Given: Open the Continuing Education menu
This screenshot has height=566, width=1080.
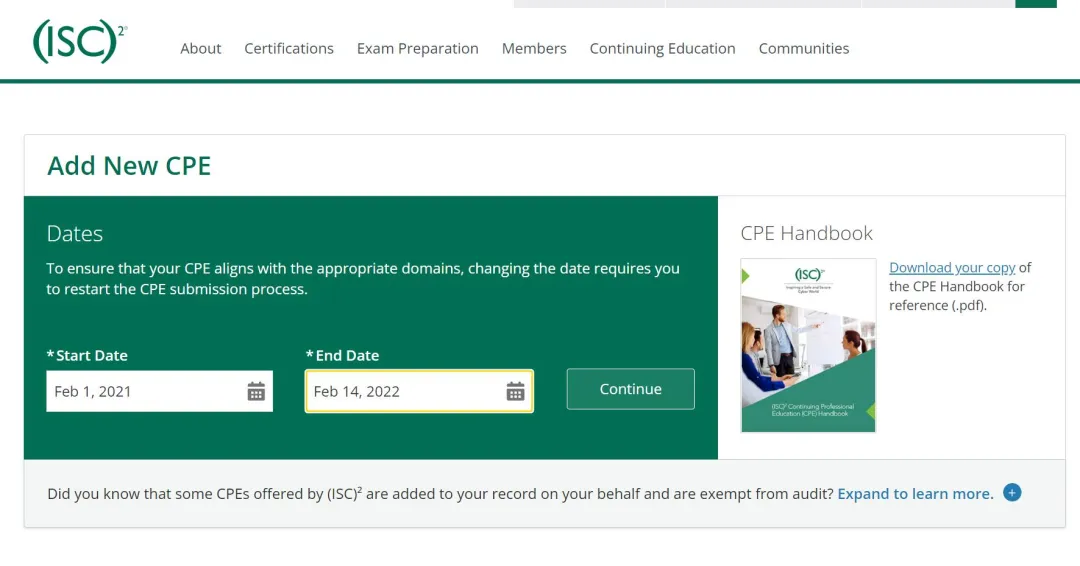Looking at the screenshot, I should pyautogui.click(x=663, y=48).
